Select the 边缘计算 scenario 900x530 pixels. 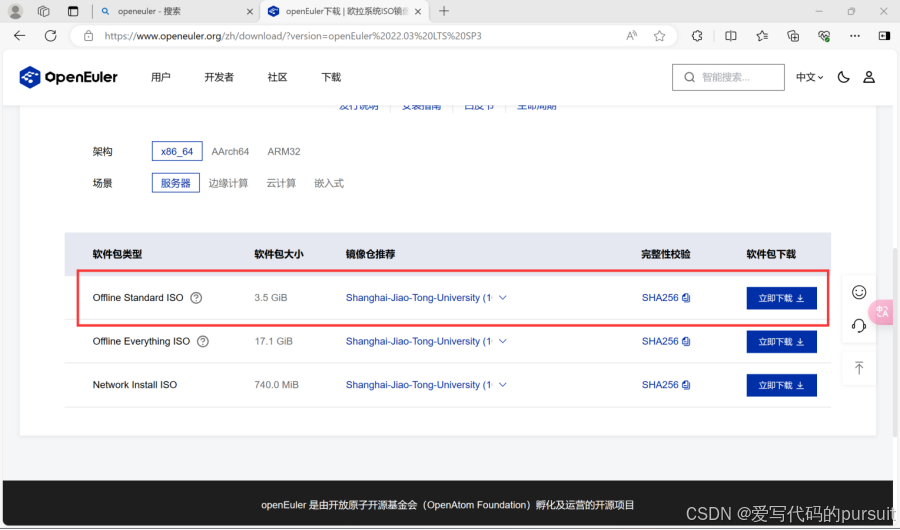pyautogui.click(x=228, y=183)
